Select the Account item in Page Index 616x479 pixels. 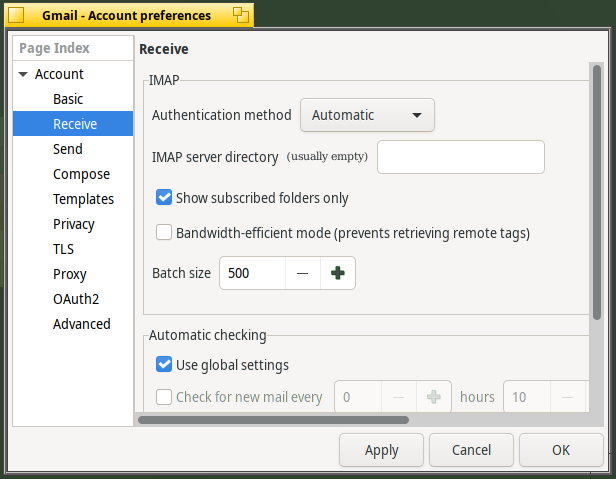(59, 74)
